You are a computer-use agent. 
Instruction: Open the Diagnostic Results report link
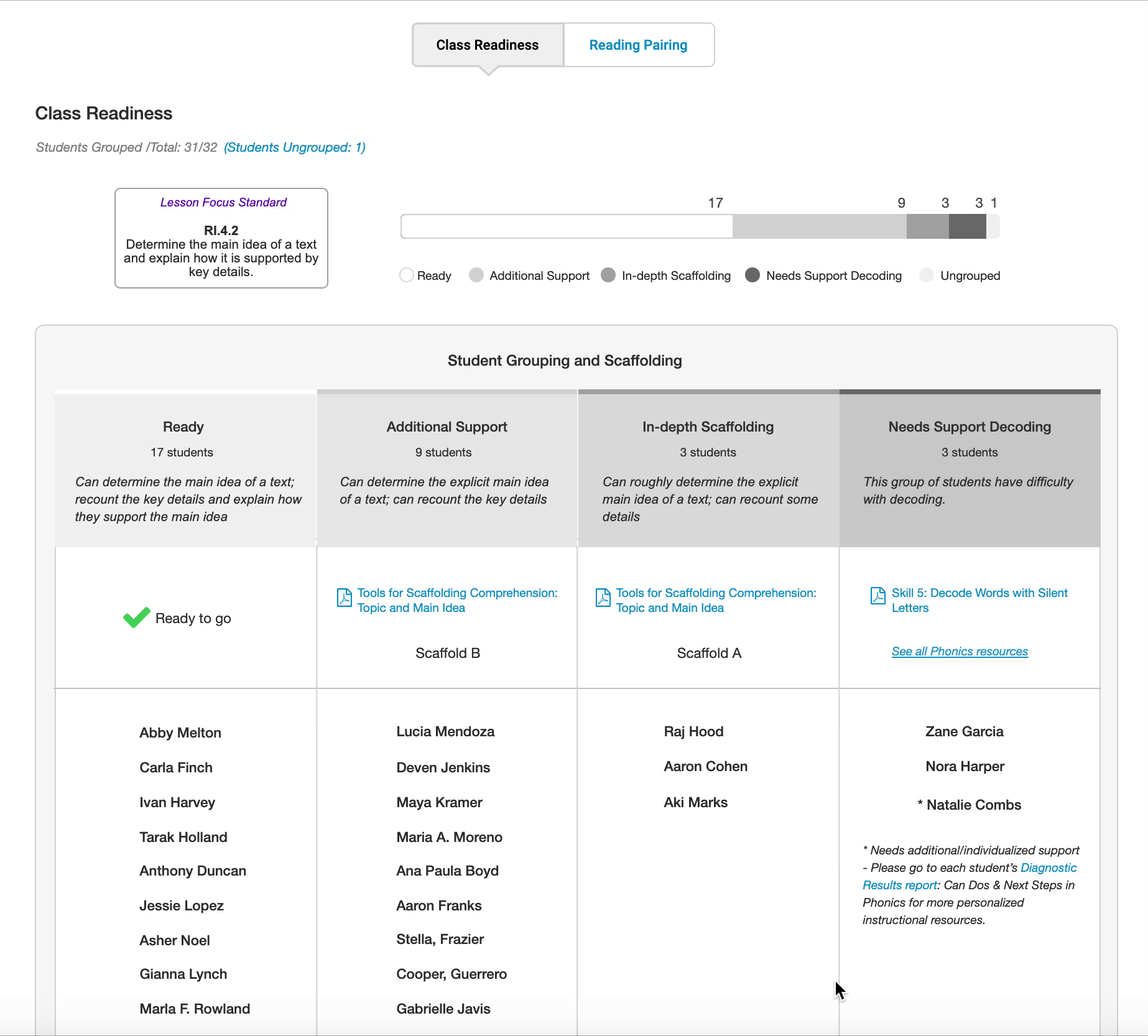(1048, 868)
